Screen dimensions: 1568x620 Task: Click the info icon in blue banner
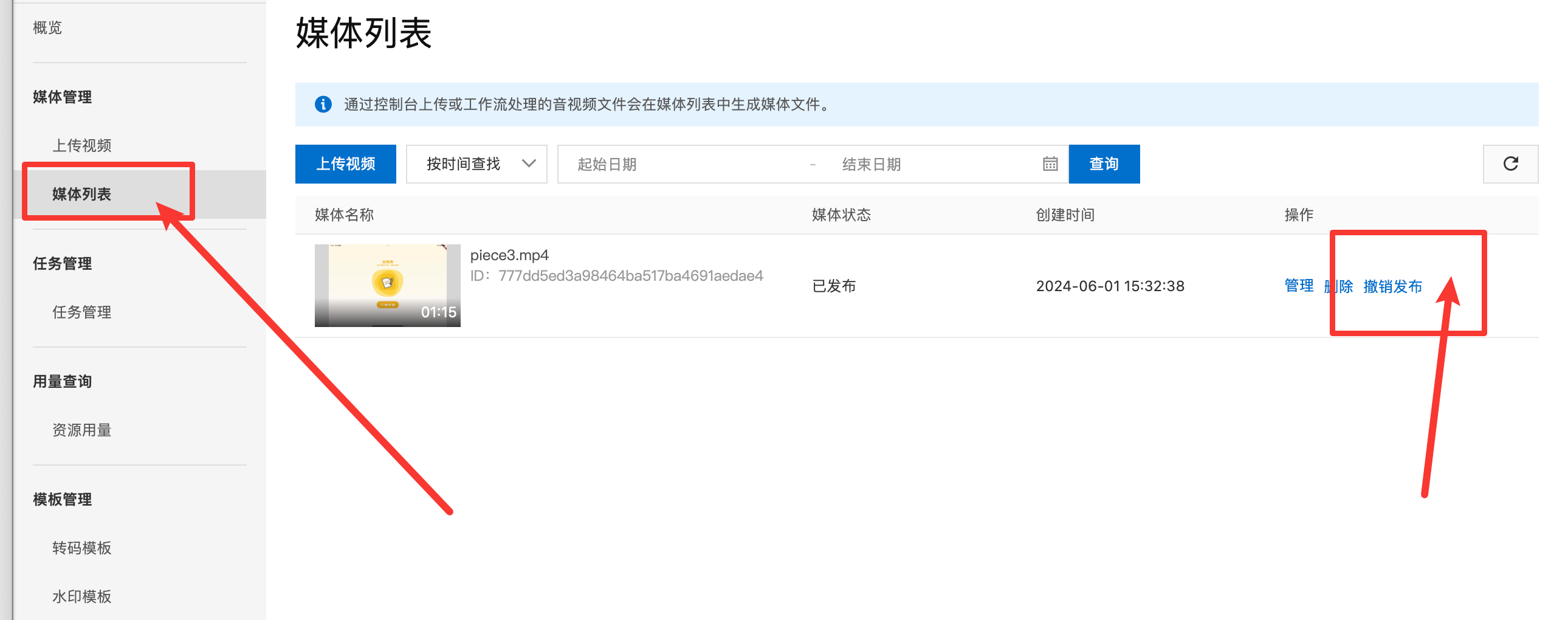[x=323, y=104]
